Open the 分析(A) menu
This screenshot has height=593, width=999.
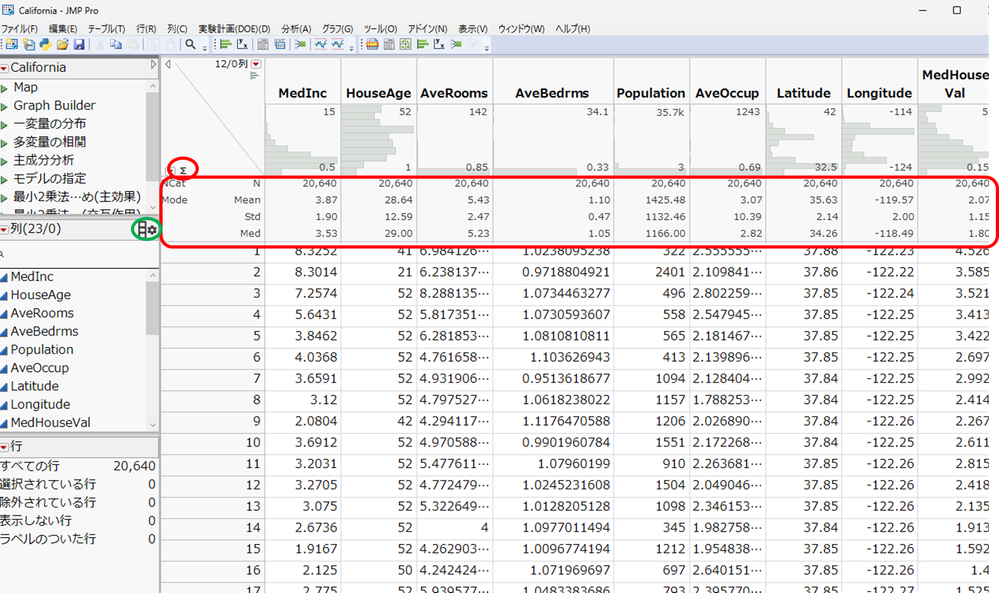click(296, 29)
